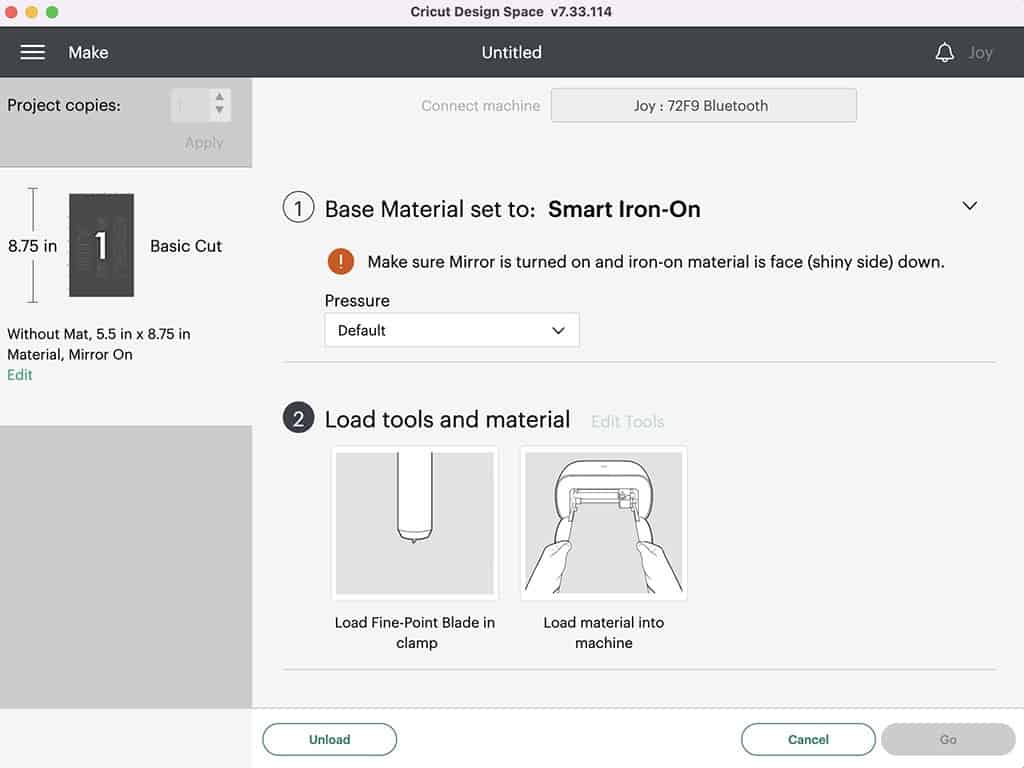
Task: Collapse the Base Material section chevron
Action: coord(970,206)
